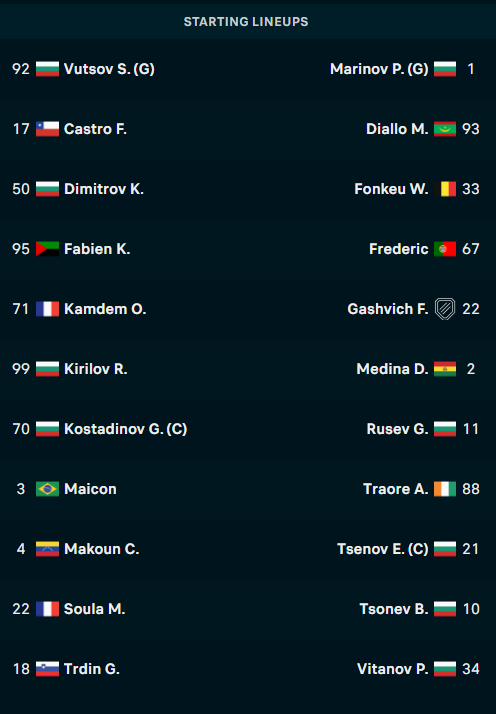Click the Bolivia flag next to Medina D.
Screen dimensions: 496x714
(445, 369)
